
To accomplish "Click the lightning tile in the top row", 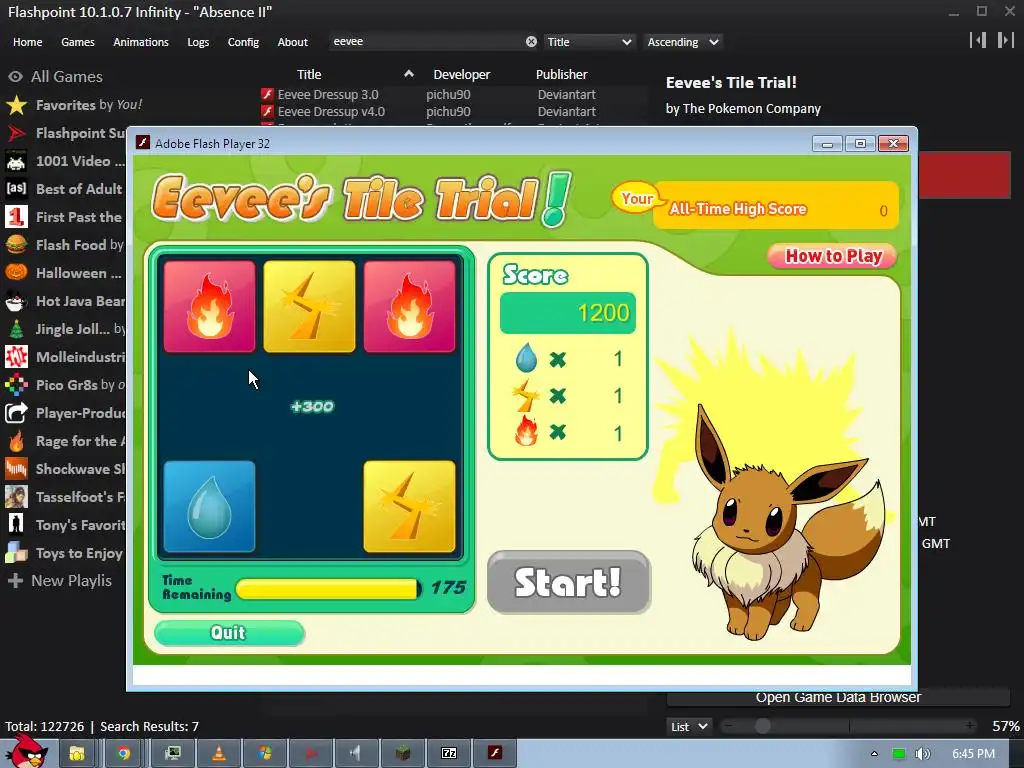I will (310, 306).
